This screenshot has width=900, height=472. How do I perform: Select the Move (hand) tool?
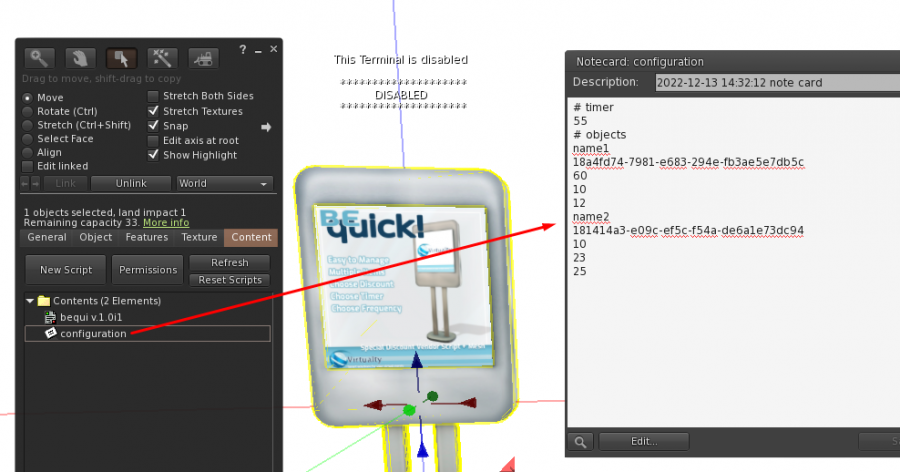point(81,58)
